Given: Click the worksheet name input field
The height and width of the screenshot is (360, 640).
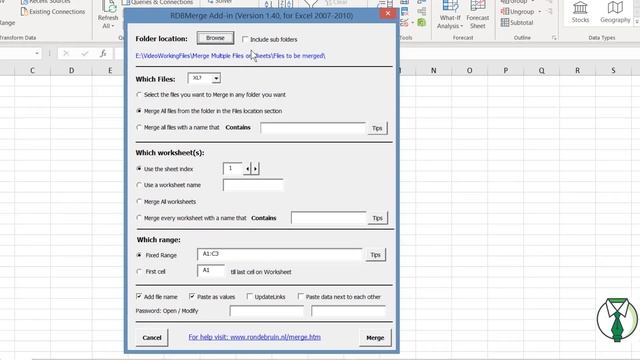Looking at the screenshot, I should point(253,185).
